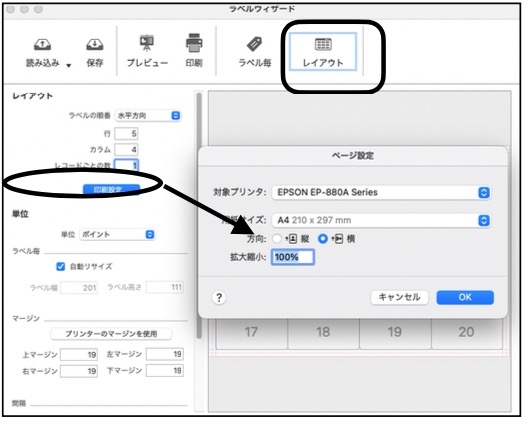Open the プレビュー preview icon
Viewport: 529px width, 424px height.
pos(147,43)
